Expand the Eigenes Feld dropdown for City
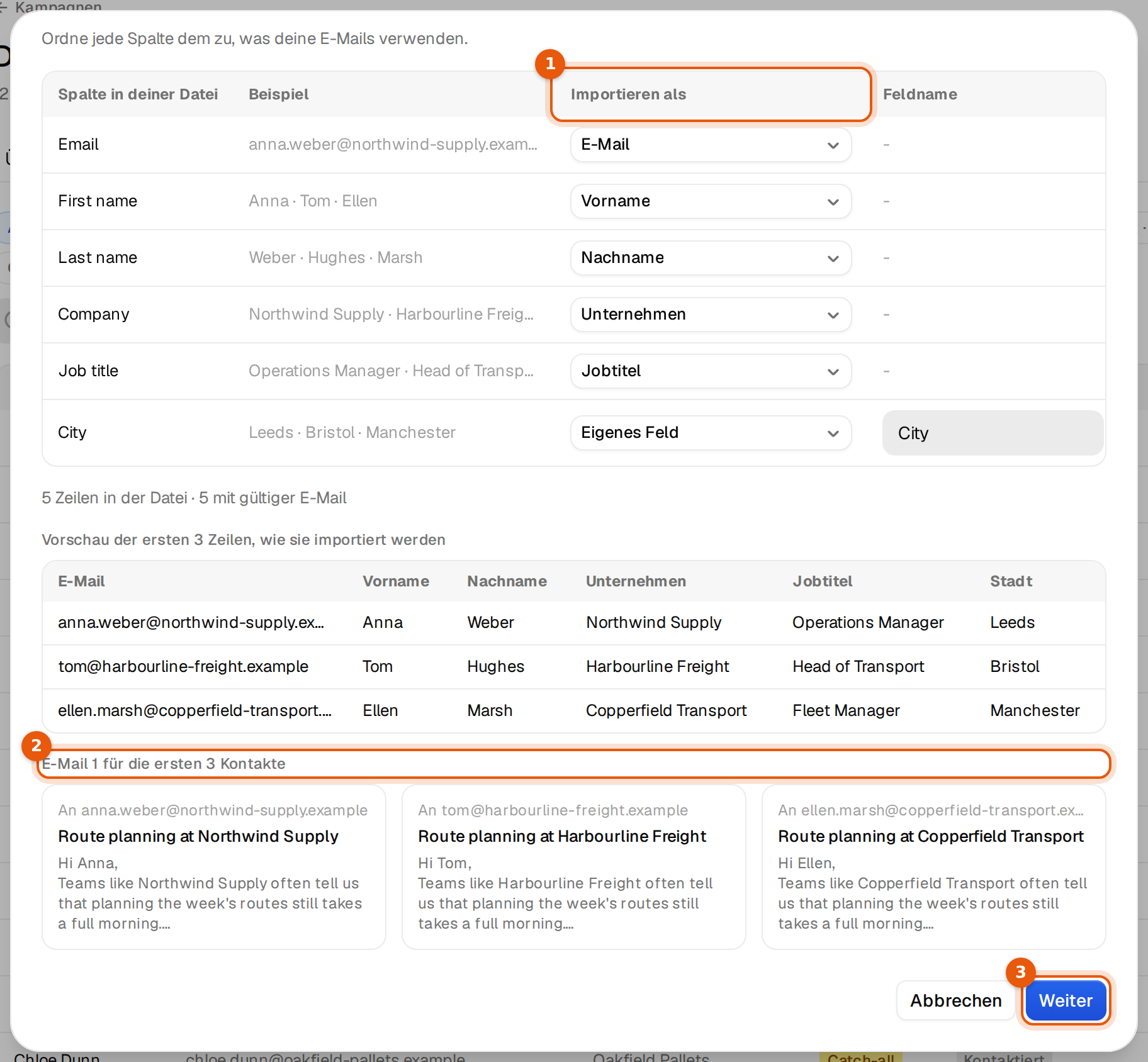 (711, 433)
